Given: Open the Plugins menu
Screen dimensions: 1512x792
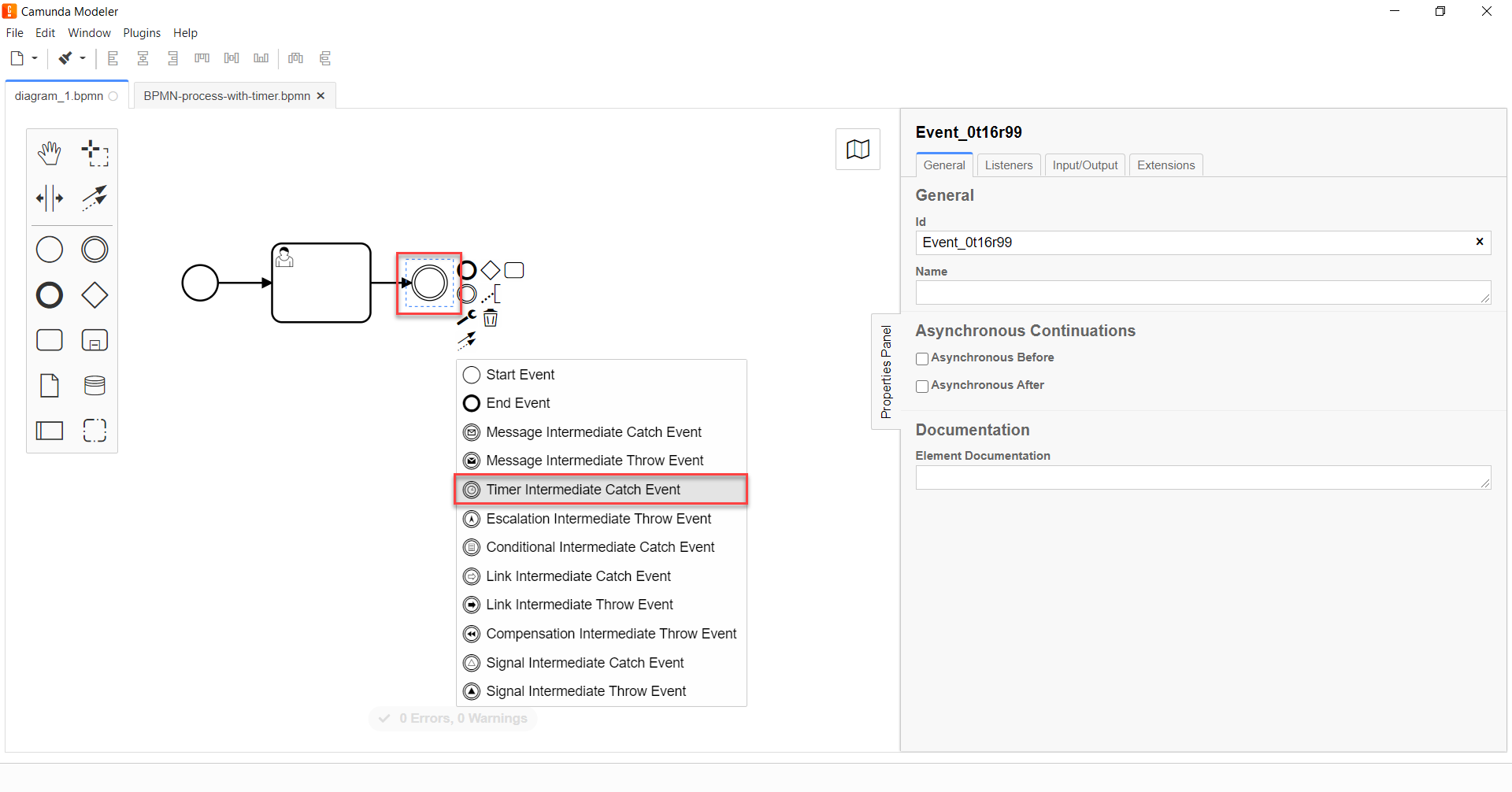Looking at the screenshot, I should click(142, 33).
